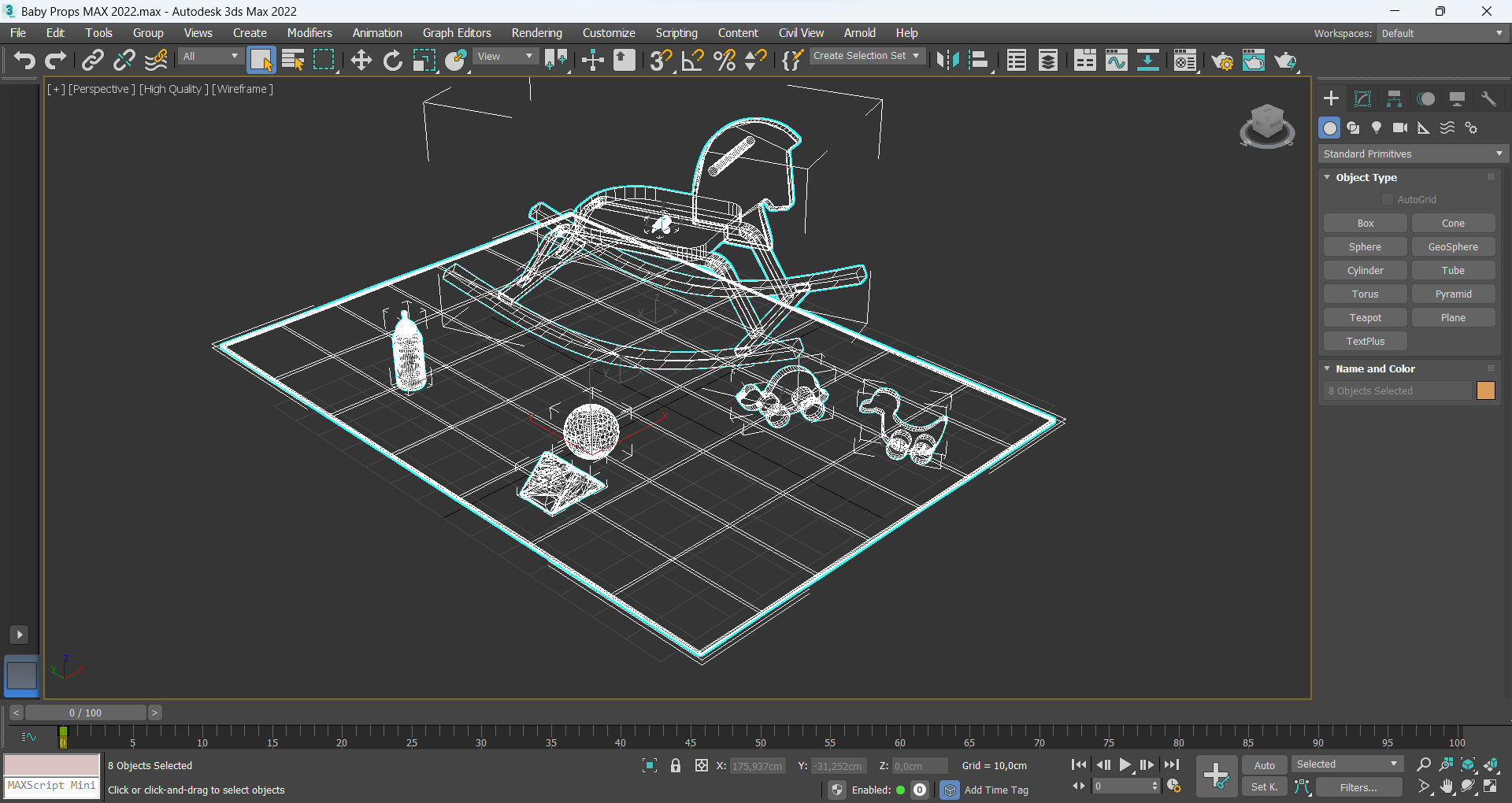Image resolution: width=1512 pixels, height=803 pixels.
Task: Open the Modifiers menu
Action: tap(309, 33)
